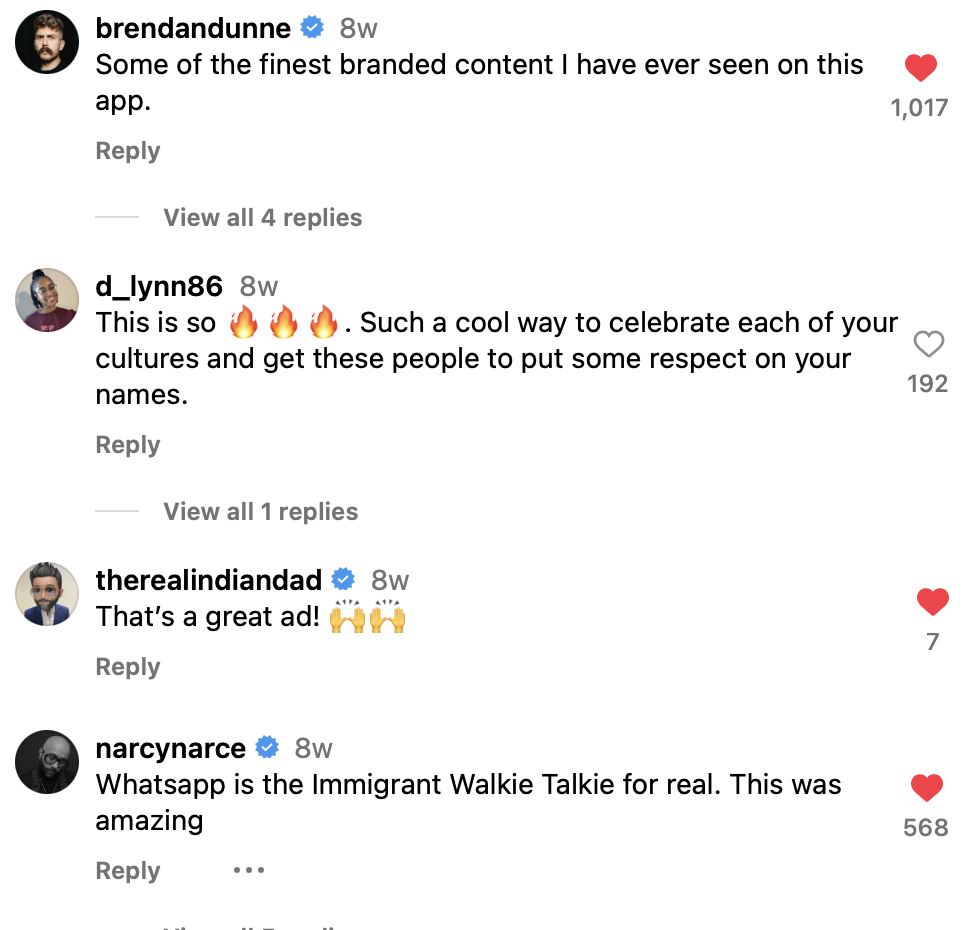The height and width of the screenshot is (930, 972).
Task: Expand View all 4 replies
Action: coord(262,218)
